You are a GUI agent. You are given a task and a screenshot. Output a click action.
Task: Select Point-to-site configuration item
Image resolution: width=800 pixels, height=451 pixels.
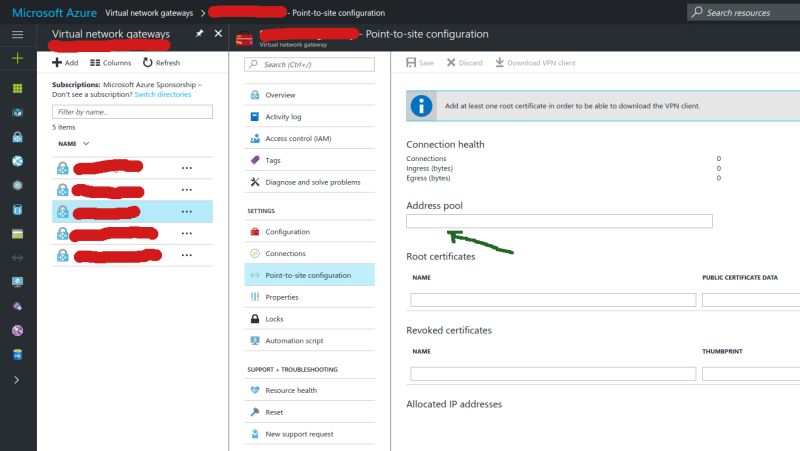point(309,275)
